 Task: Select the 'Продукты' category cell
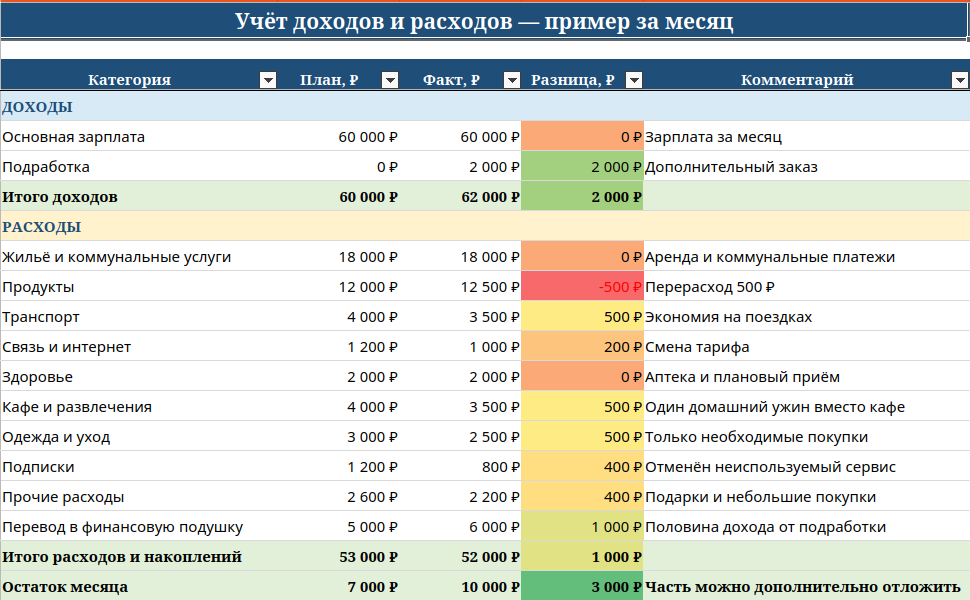(x=139, y=287)
